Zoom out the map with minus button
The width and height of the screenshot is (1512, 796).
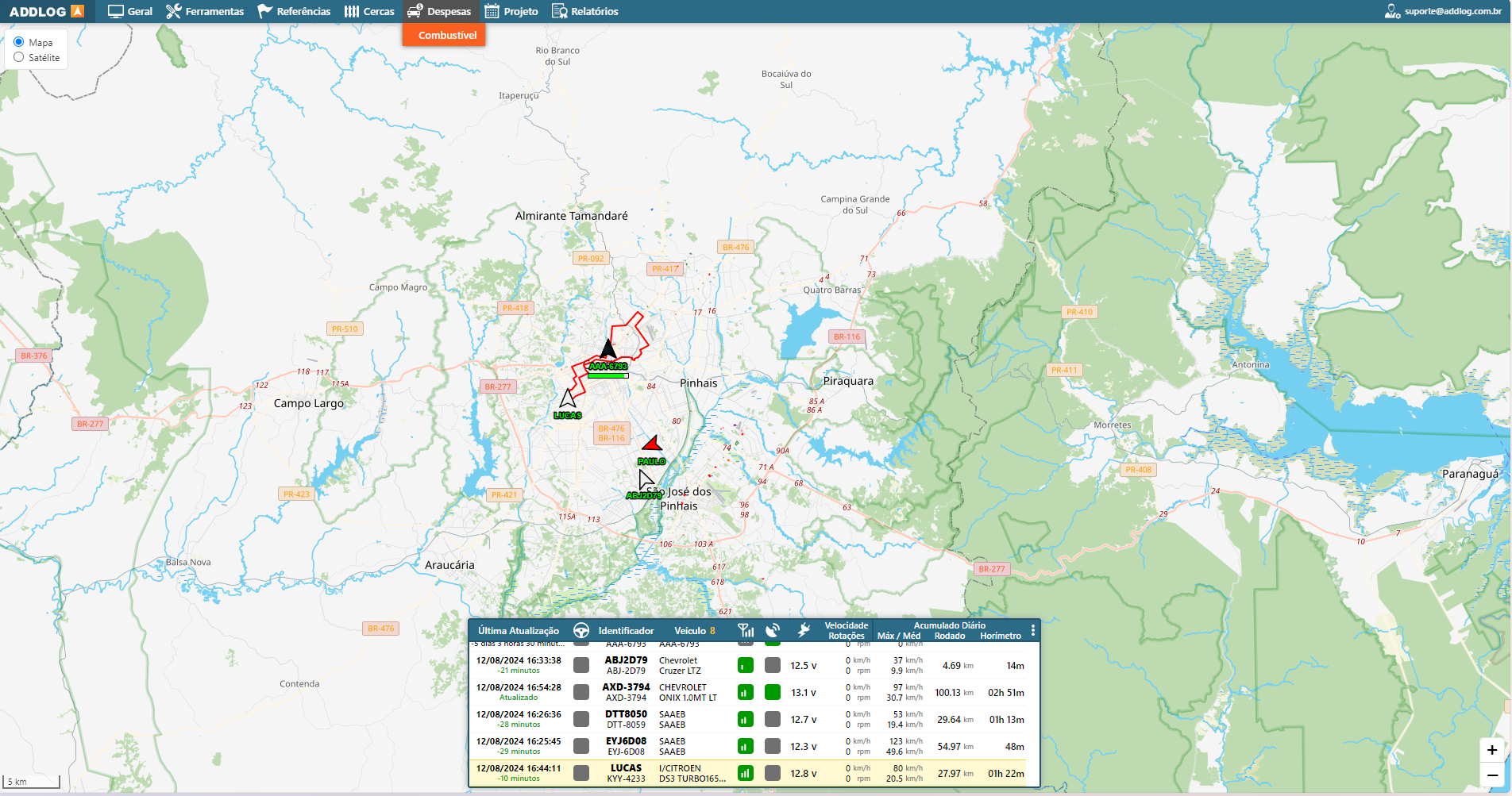tap(1491, 775)
